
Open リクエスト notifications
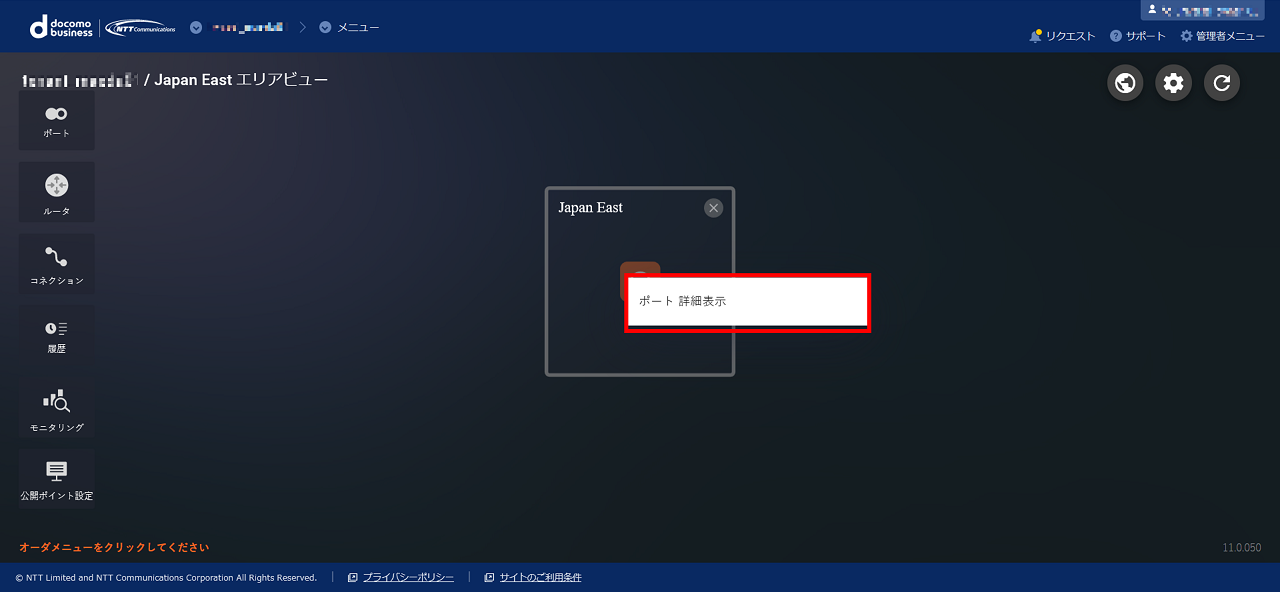tap(1062, 36)
